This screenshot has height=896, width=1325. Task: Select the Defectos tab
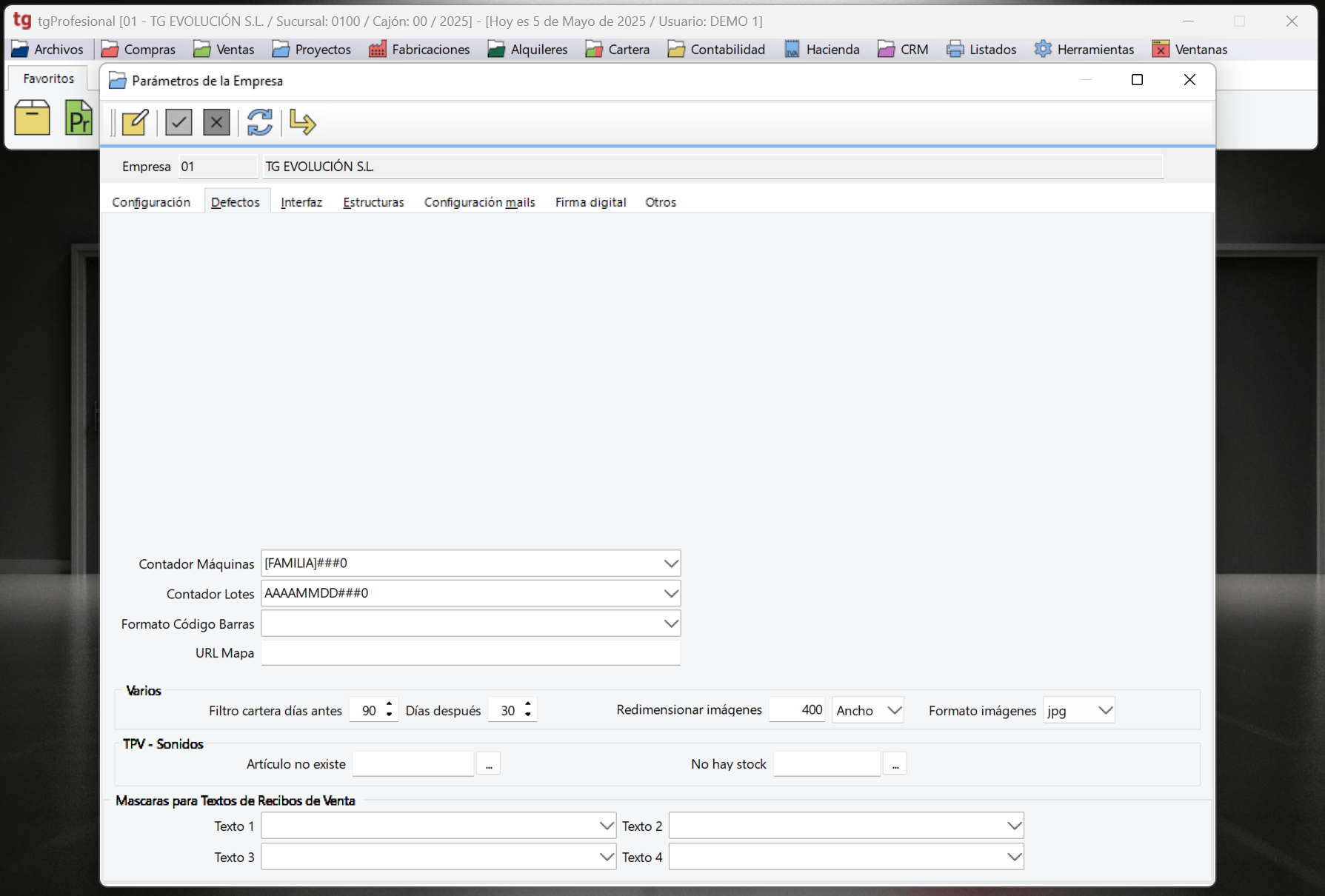click(x=236, y=202)
